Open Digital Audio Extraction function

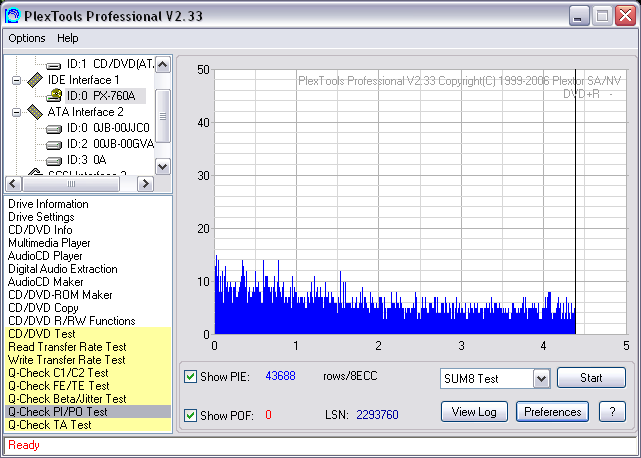point(63,269)
